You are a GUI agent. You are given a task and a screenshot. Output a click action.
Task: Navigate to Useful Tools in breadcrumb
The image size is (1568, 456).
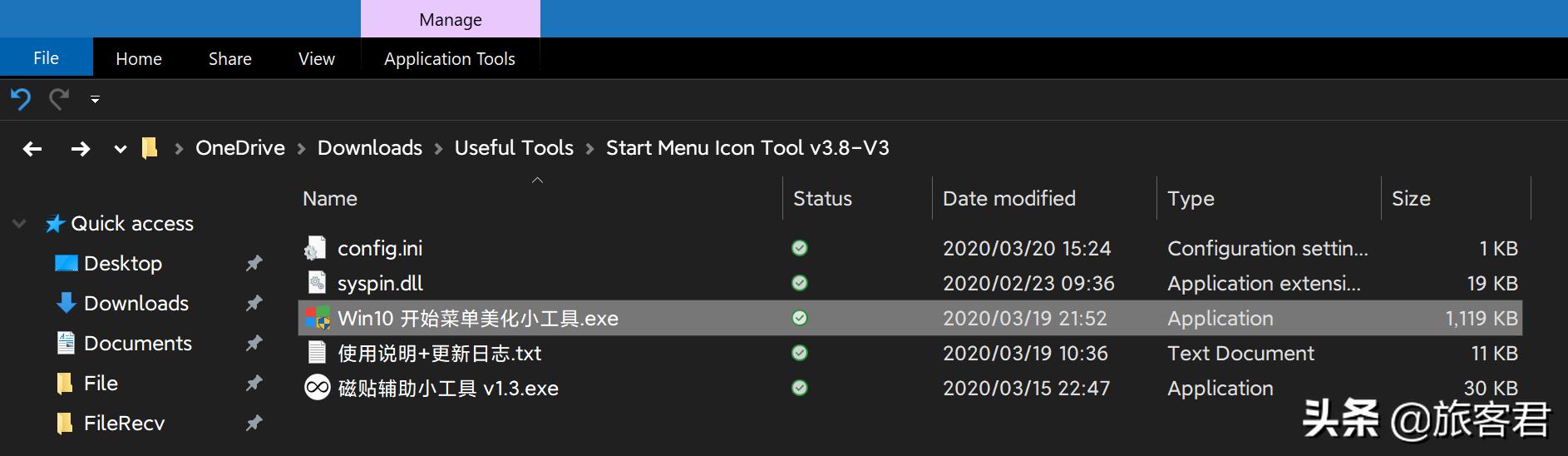point(514,148)
